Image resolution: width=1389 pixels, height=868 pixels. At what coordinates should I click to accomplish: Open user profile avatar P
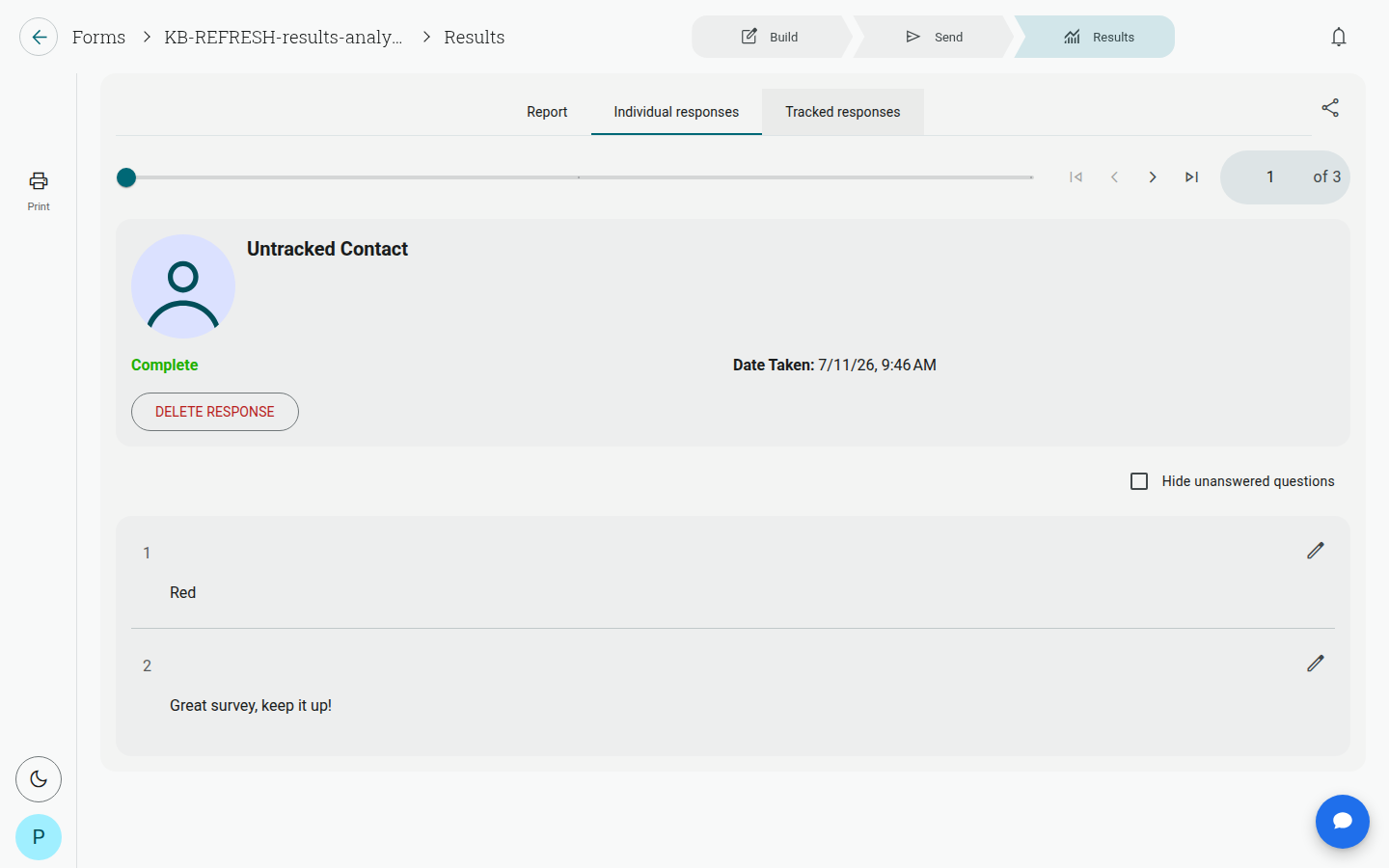click(x=39, y=837)
